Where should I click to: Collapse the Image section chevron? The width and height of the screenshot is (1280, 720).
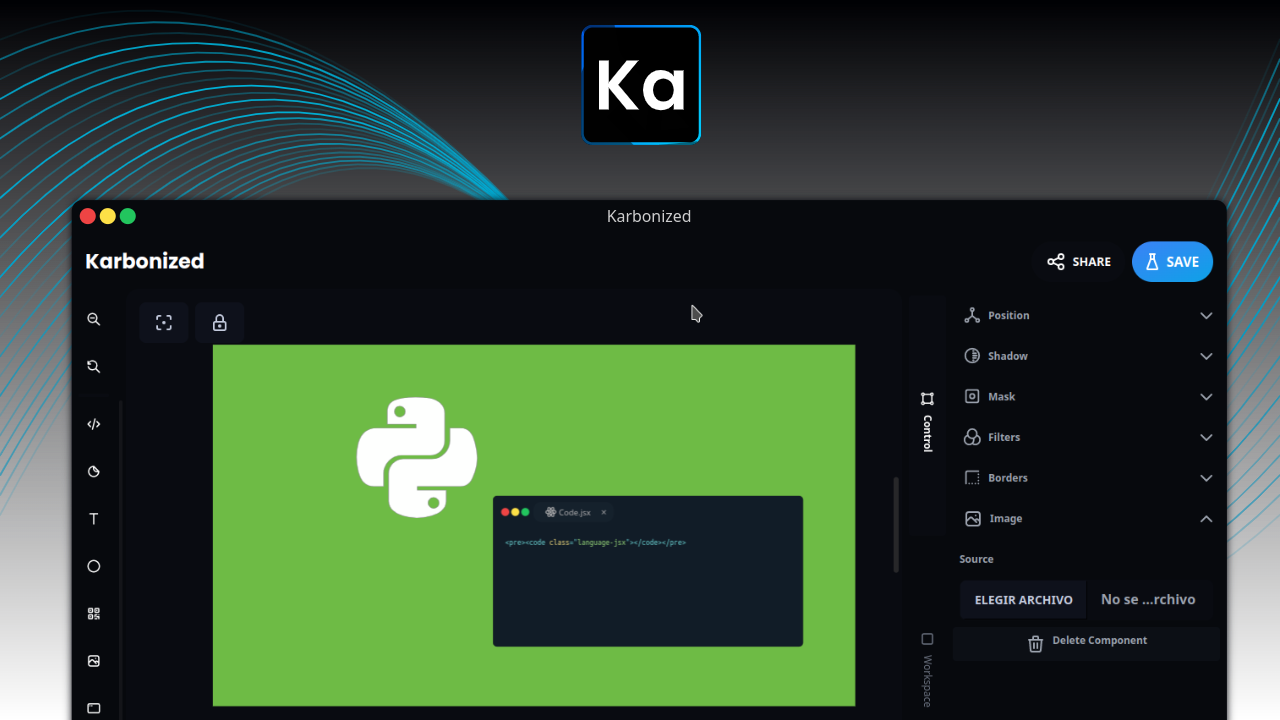1206,519
